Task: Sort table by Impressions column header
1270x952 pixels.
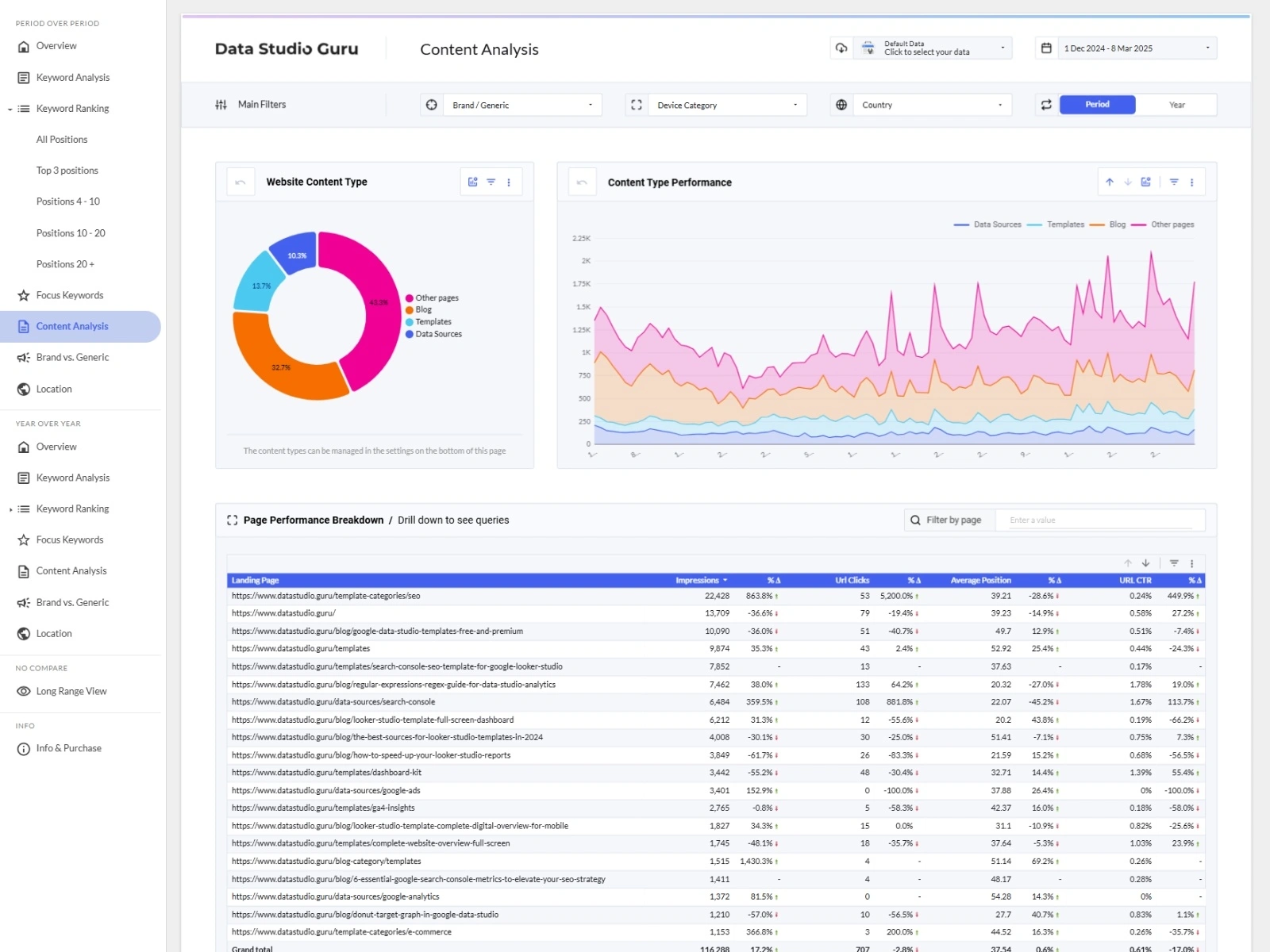Action: pos(697,580)
